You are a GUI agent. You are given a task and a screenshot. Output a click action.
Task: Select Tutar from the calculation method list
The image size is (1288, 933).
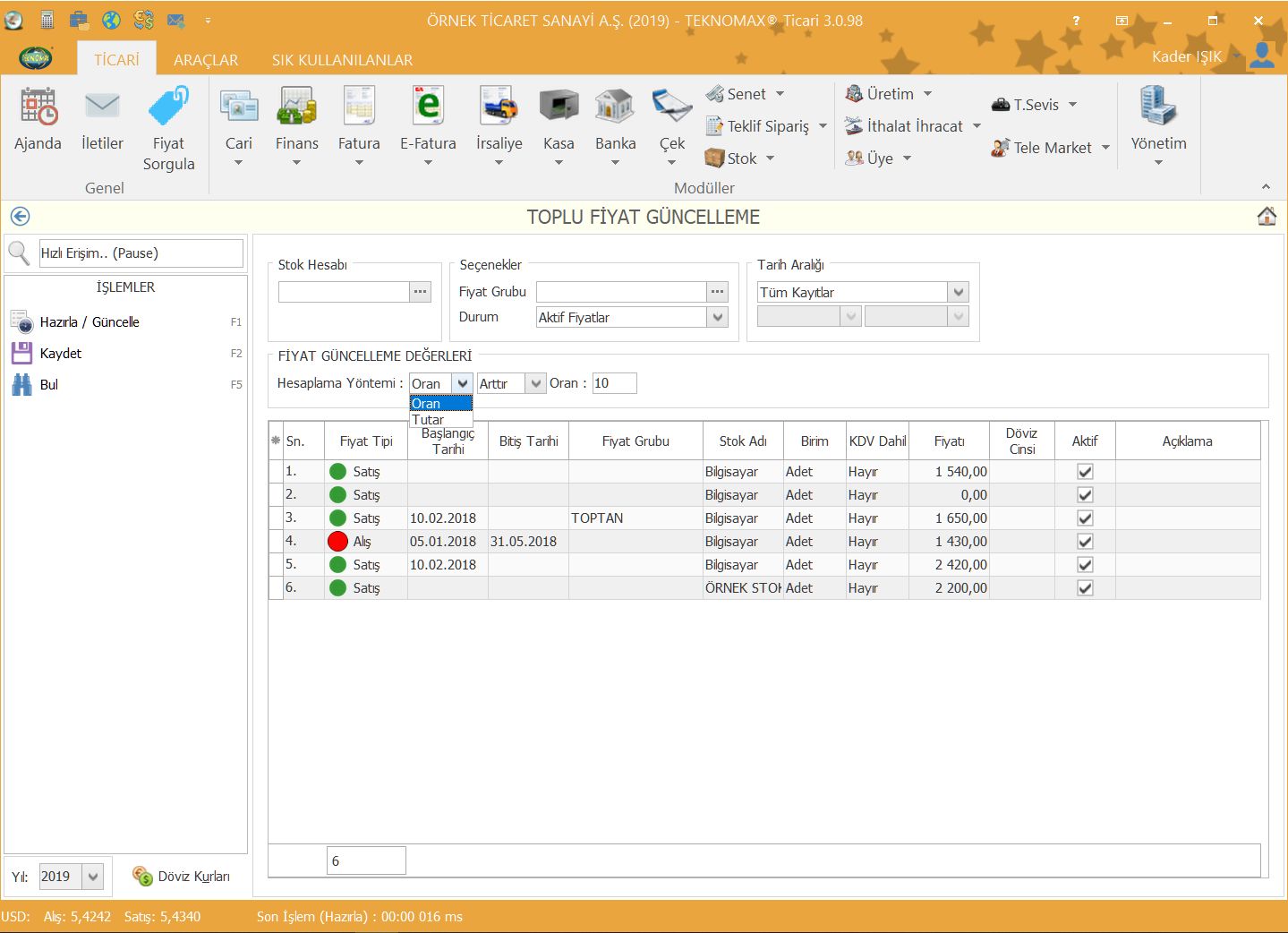coord(429,420)
